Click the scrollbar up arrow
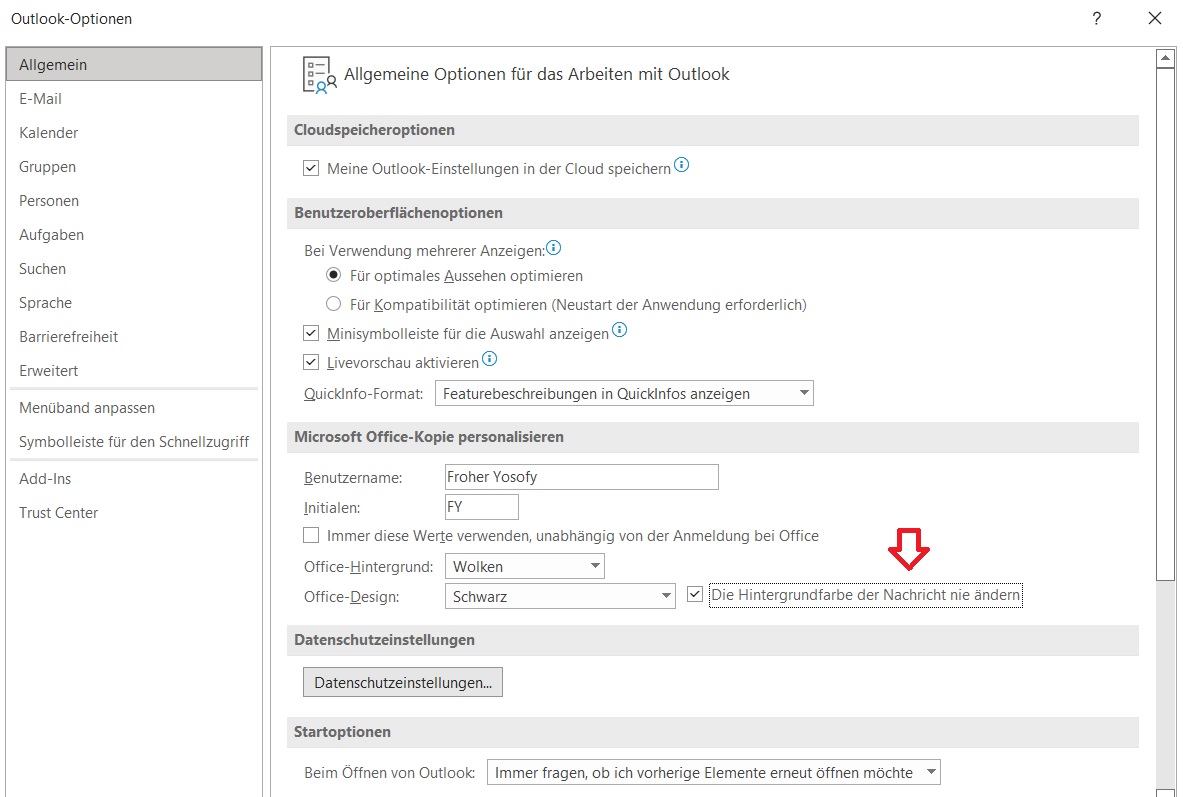The width and height of the screenshot is (1183, 797). 1166,58
